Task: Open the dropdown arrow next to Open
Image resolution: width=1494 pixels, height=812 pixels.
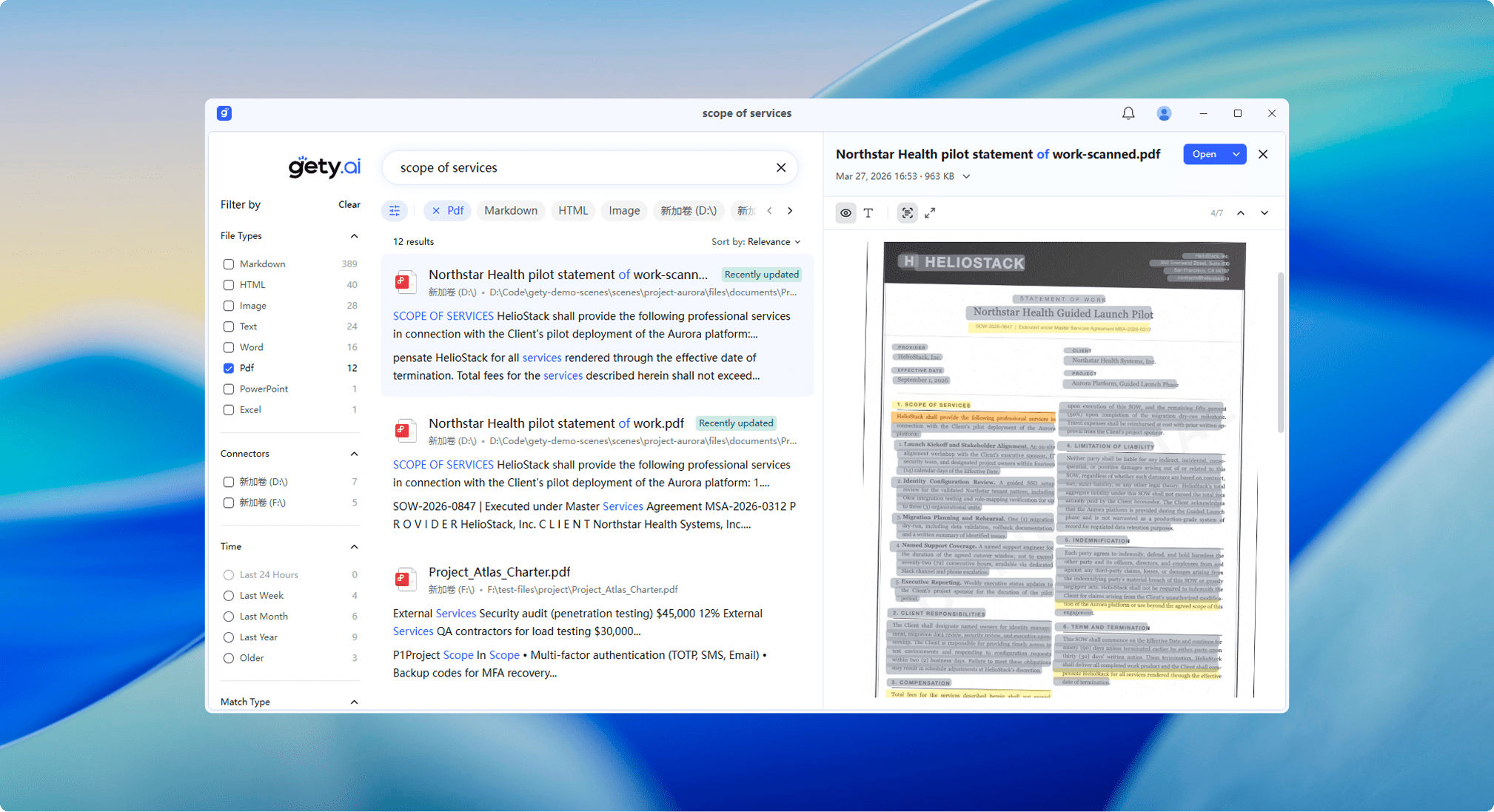Action: click(1236, 154)
